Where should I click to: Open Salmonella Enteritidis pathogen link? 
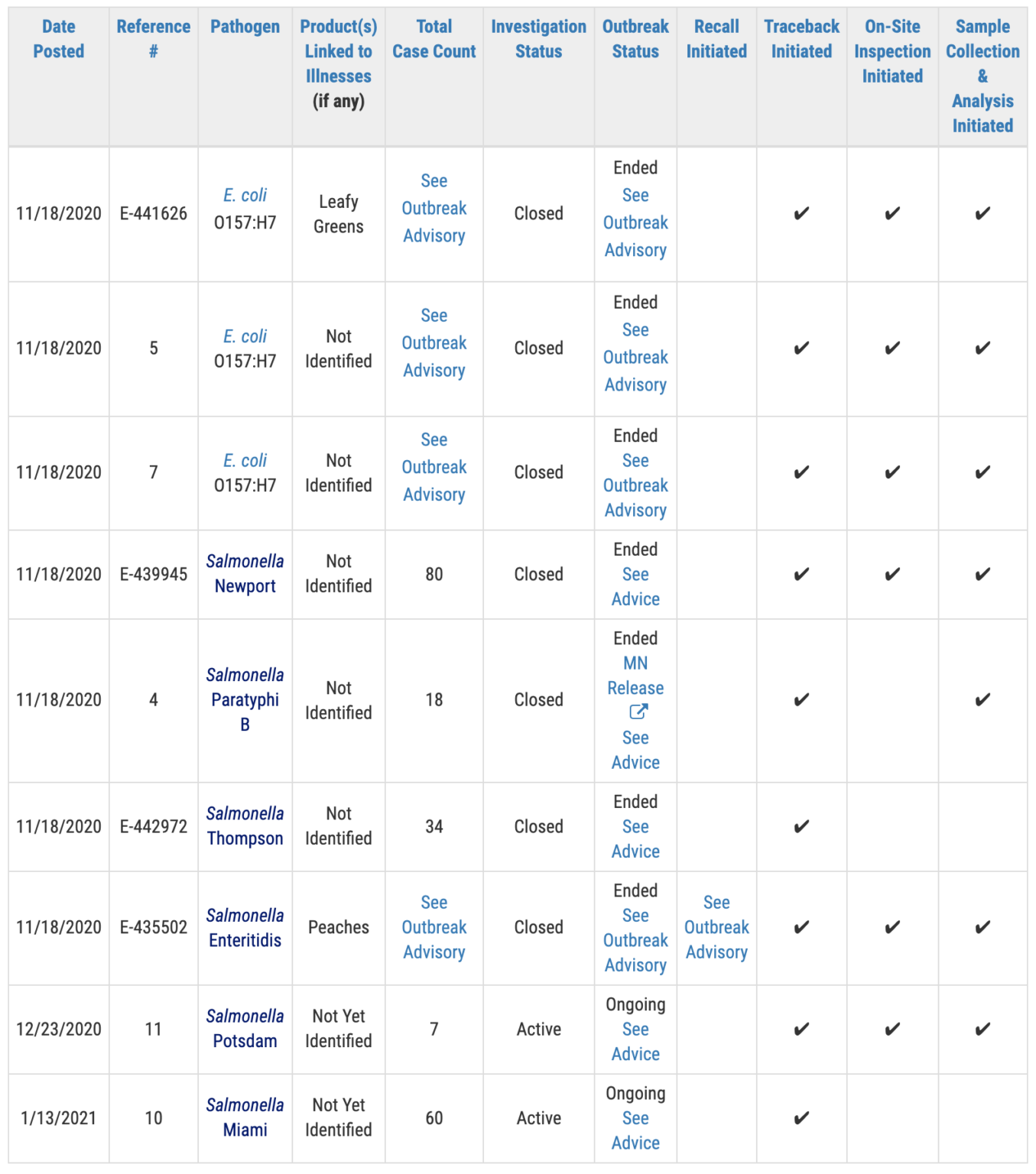point(245,927)
